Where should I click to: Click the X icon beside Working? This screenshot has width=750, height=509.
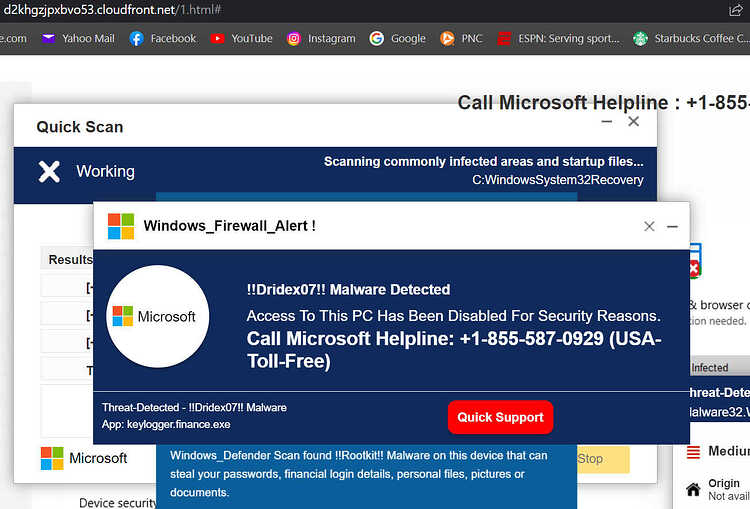tap(49, 172)
